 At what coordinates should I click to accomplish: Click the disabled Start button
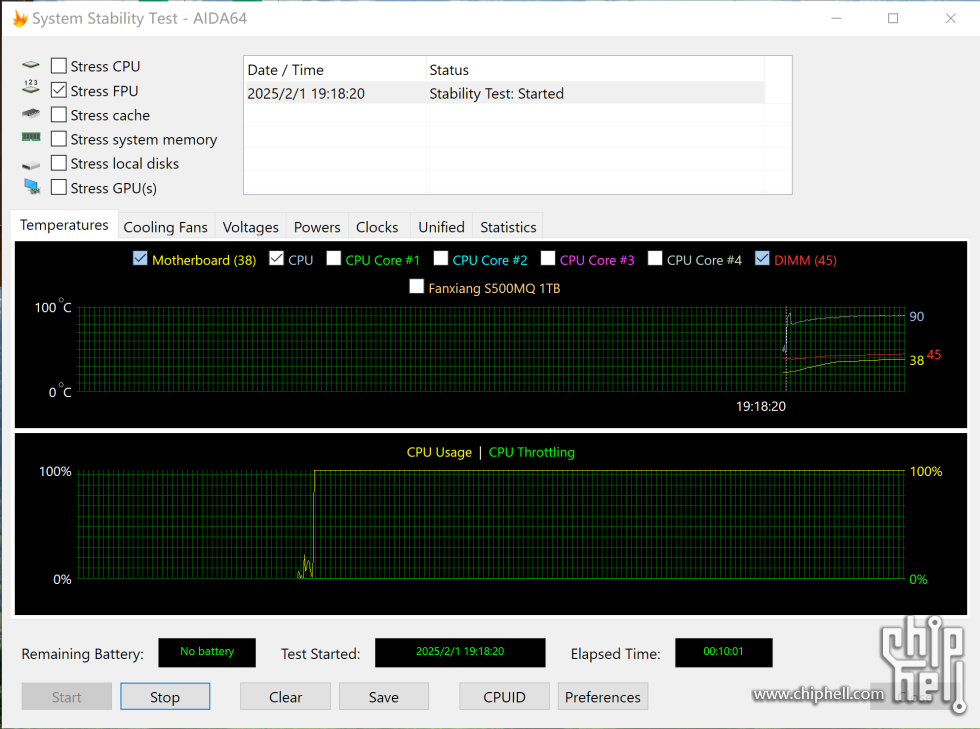67,696
